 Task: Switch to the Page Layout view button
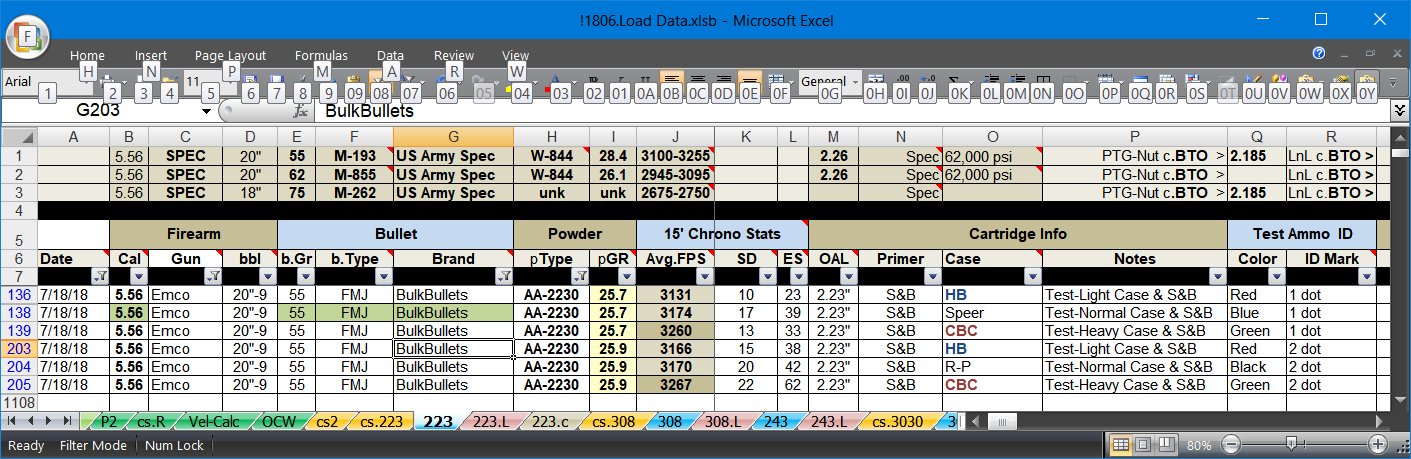pos(1142,444)
